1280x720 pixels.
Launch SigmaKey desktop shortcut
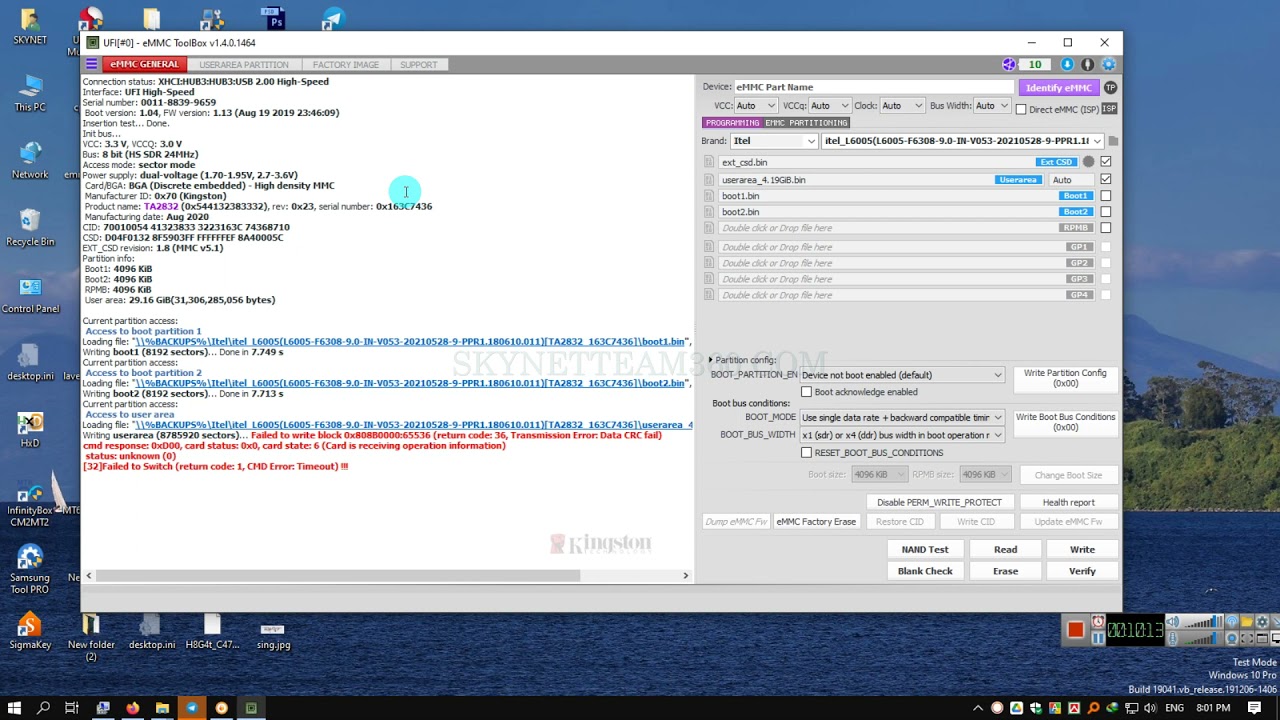[30, 631]
